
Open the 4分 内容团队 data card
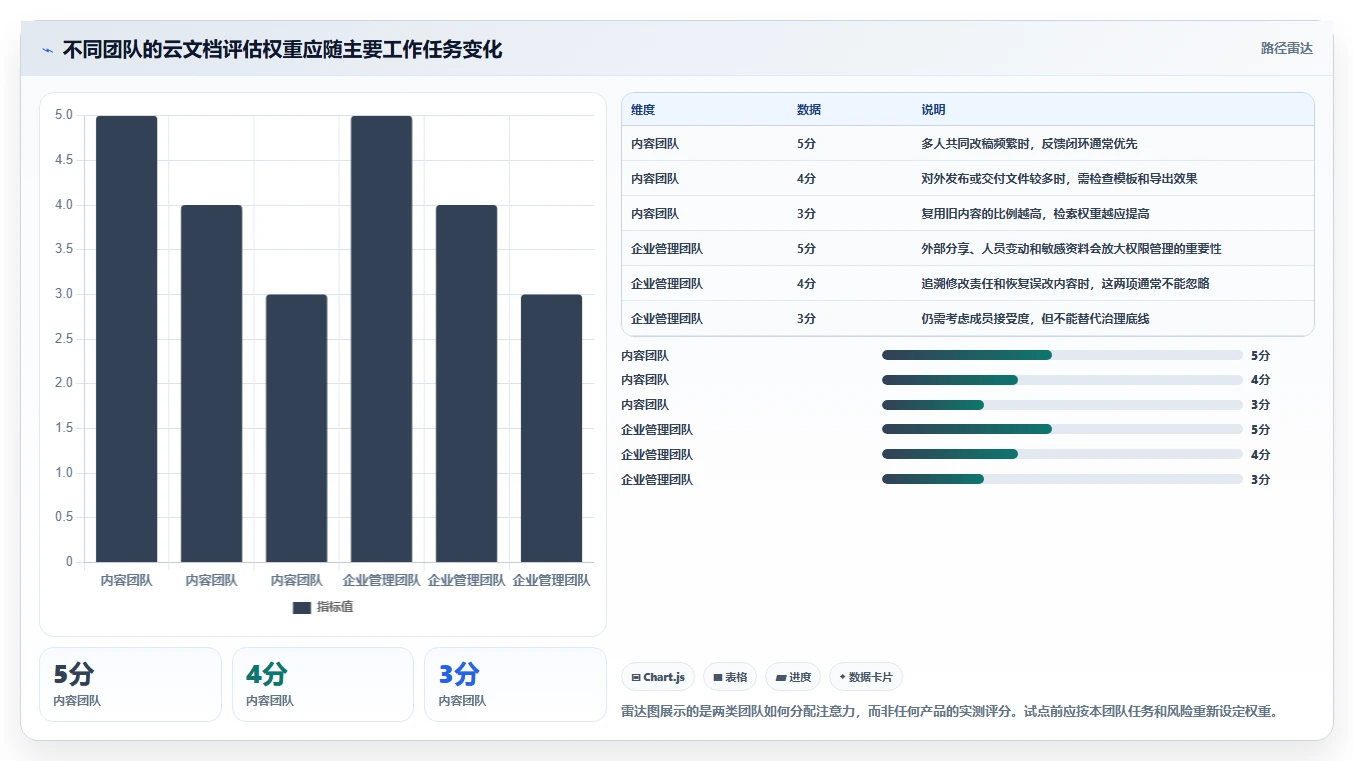pos(323,684)
